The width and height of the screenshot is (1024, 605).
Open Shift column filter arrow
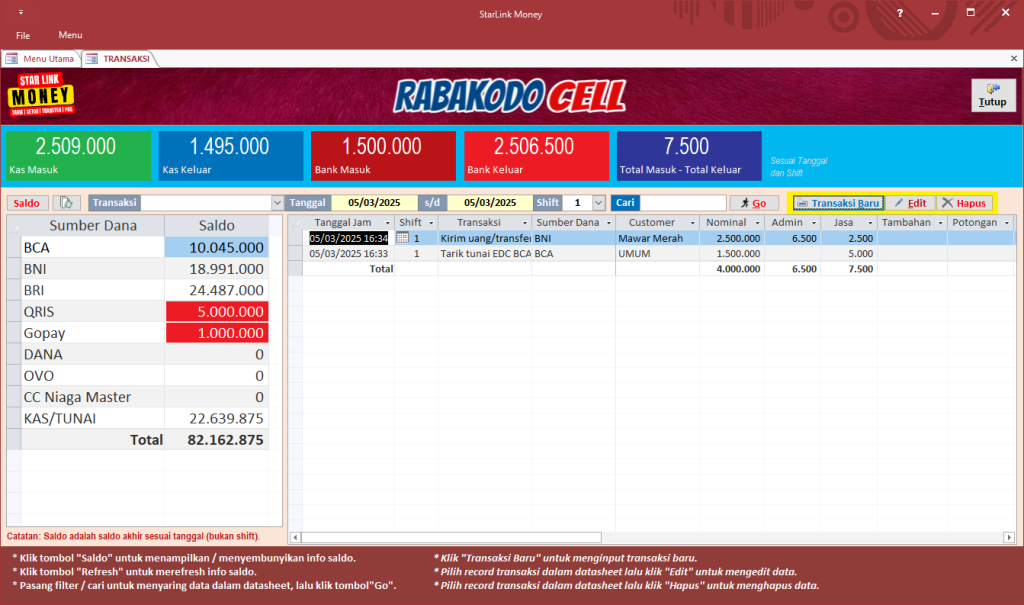[x=431, y=223]
